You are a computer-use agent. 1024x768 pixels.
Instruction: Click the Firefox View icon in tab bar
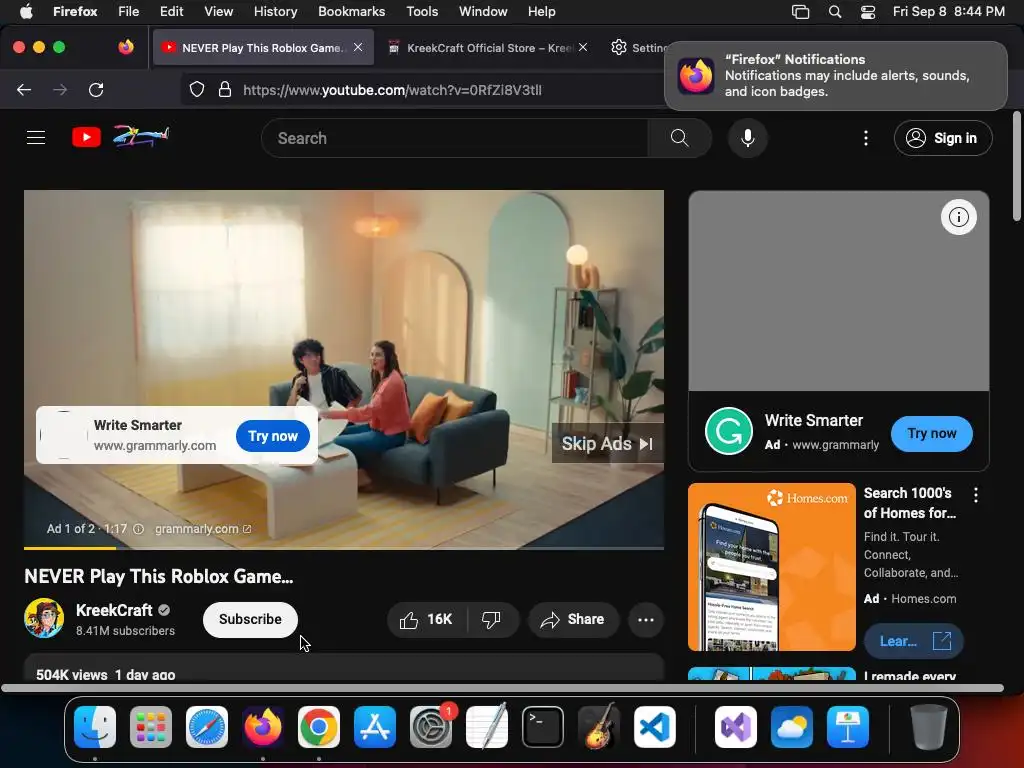tap(126, 47)
